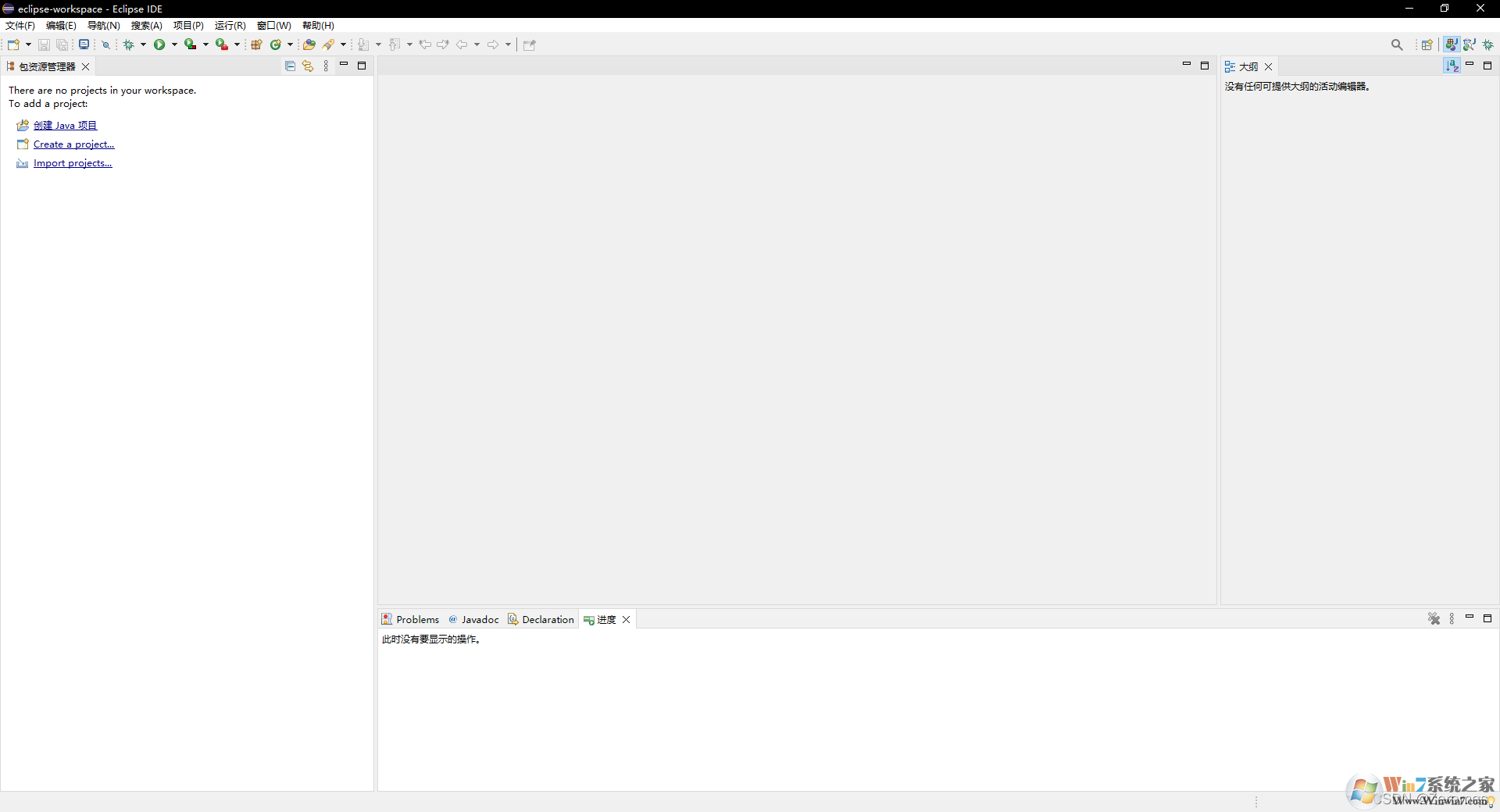Switch to the Javadoc tab
1500x812 pixels.
[x=473, y=619]
